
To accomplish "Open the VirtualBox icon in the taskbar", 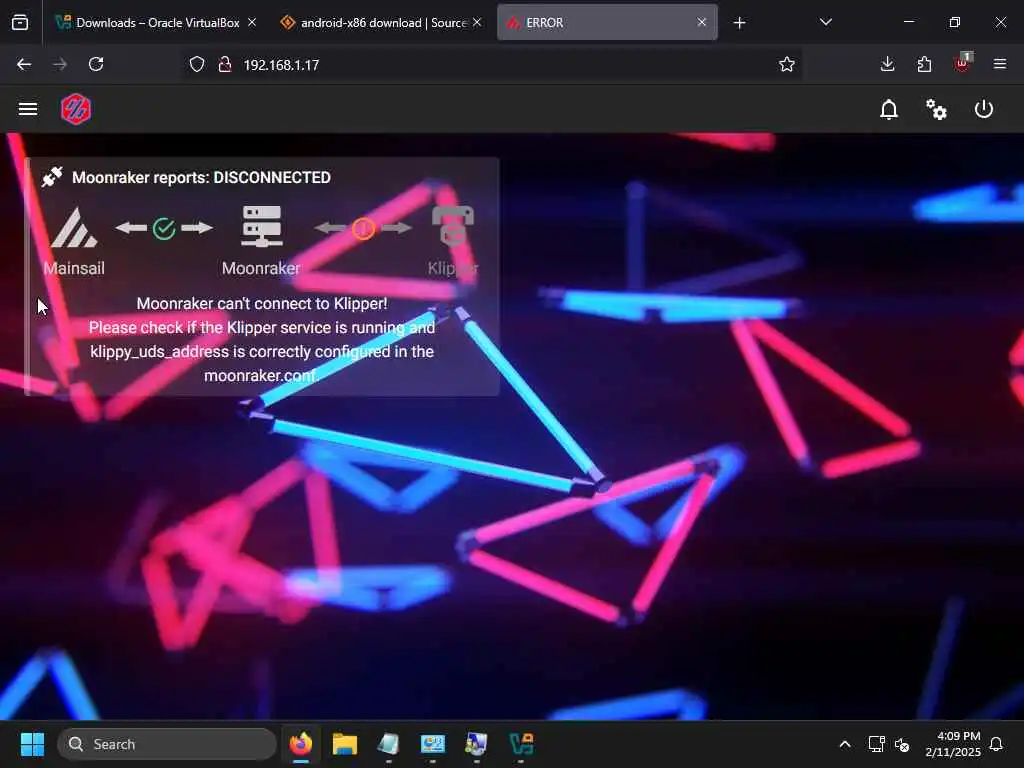I will click(x=521, y=744).
